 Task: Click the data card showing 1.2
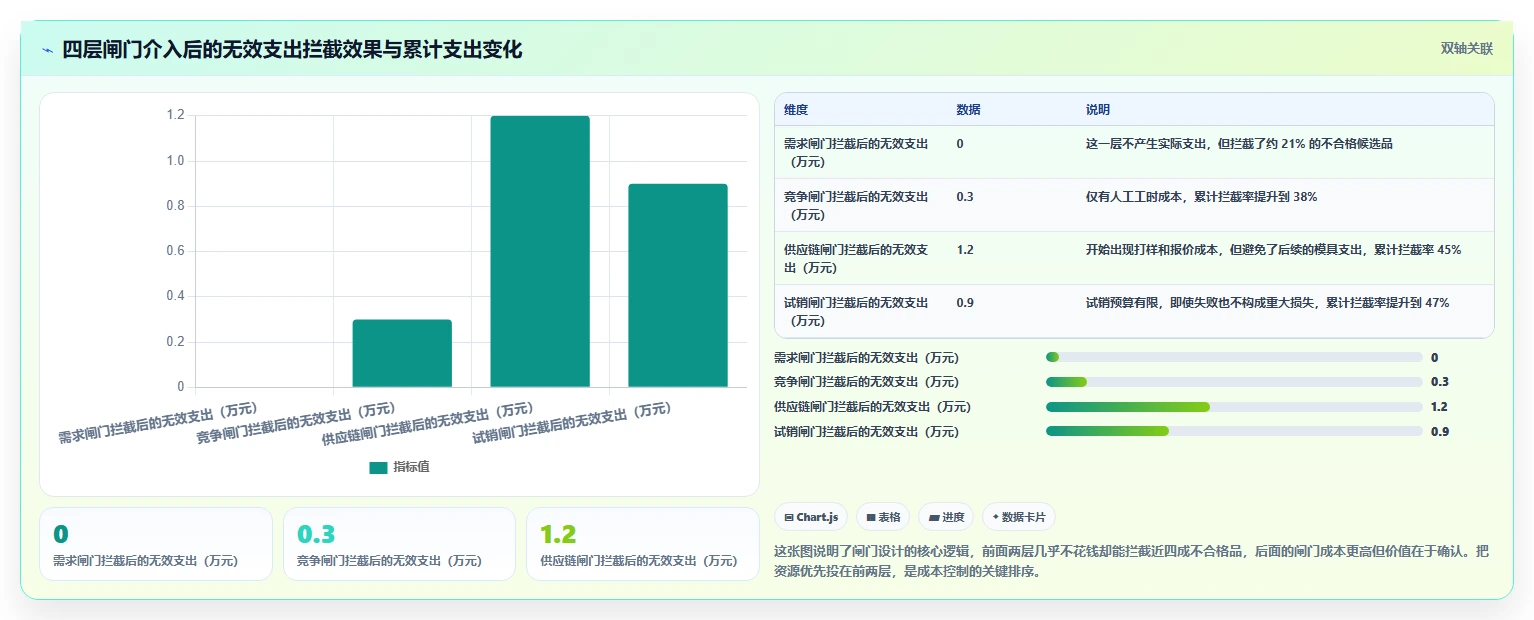(x=643, y=544)
